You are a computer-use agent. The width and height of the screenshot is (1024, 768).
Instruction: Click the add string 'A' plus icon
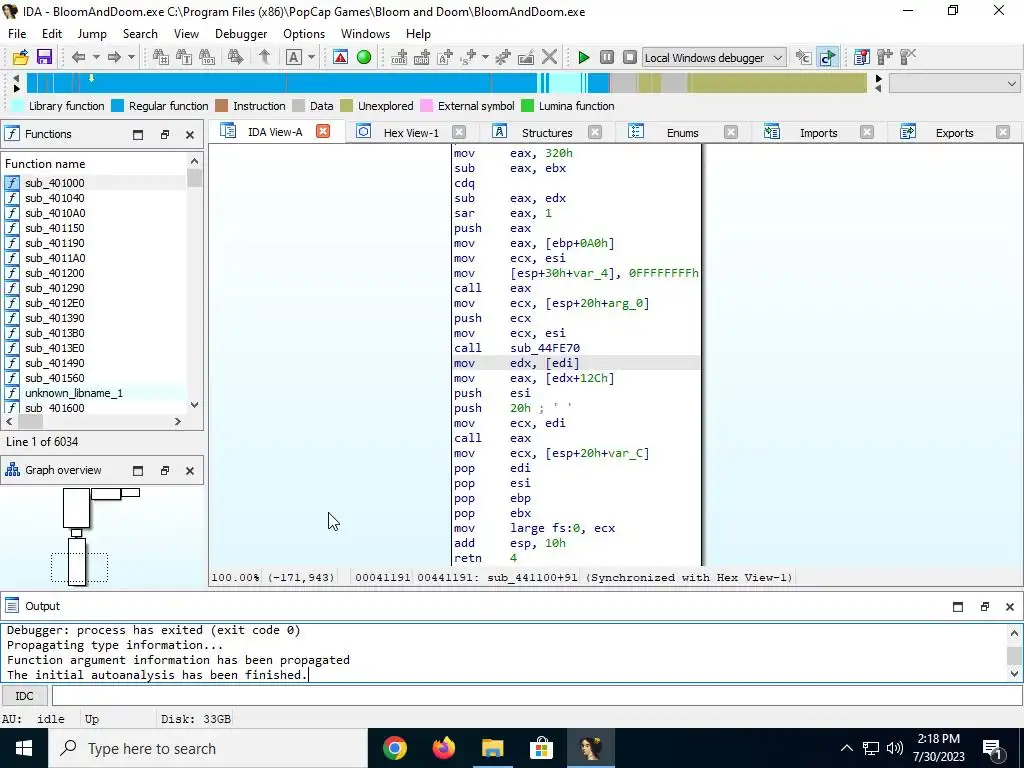[445, 57]
